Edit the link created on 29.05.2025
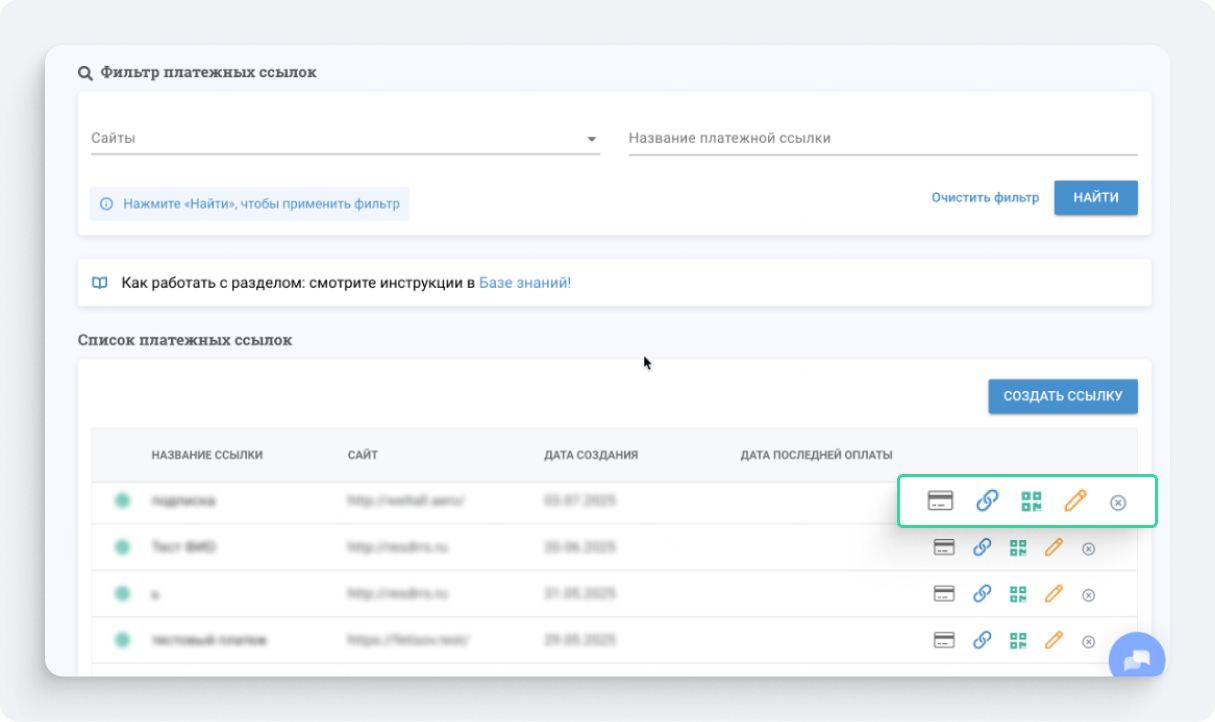 point(1053,640)
